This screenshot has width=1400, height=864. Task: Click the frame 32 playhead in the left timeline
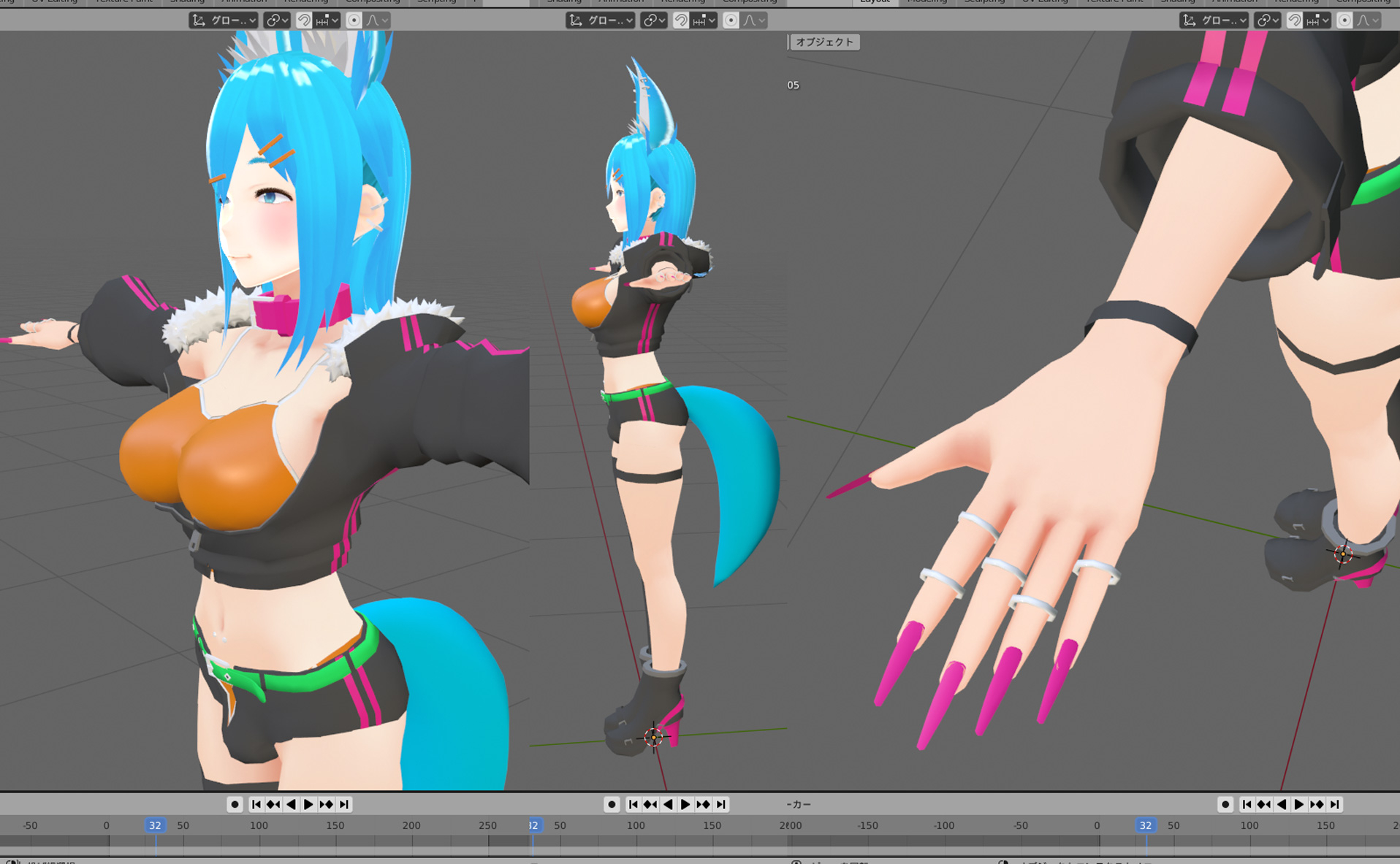pyautogui.click(x=155, y=825)
